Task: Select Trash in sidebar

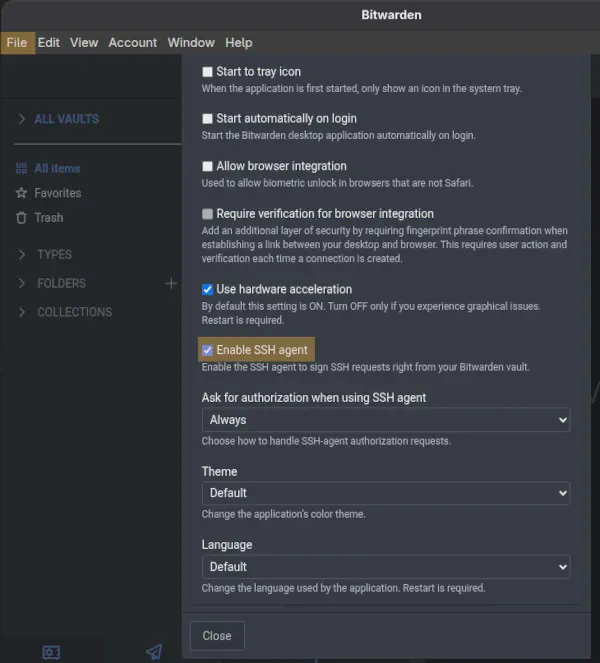Action: [x=49, y=218]
